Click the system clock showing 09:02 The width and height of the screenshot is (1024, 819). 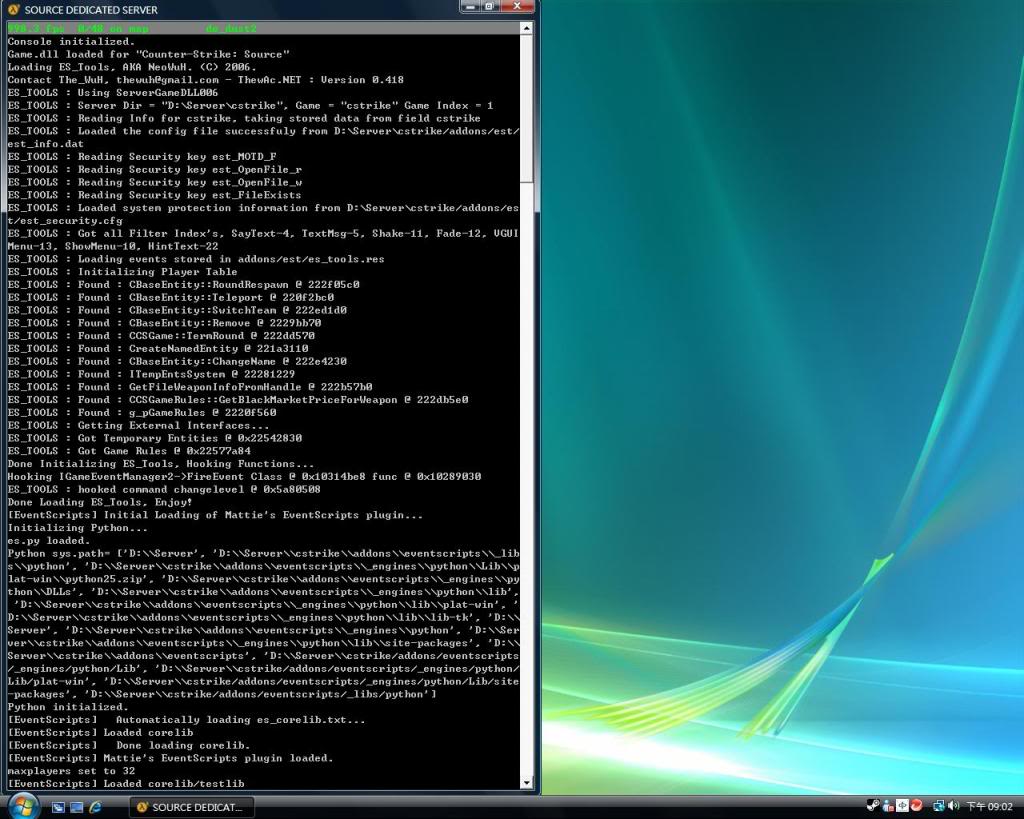pyautogui.click(x=989, y=807)
